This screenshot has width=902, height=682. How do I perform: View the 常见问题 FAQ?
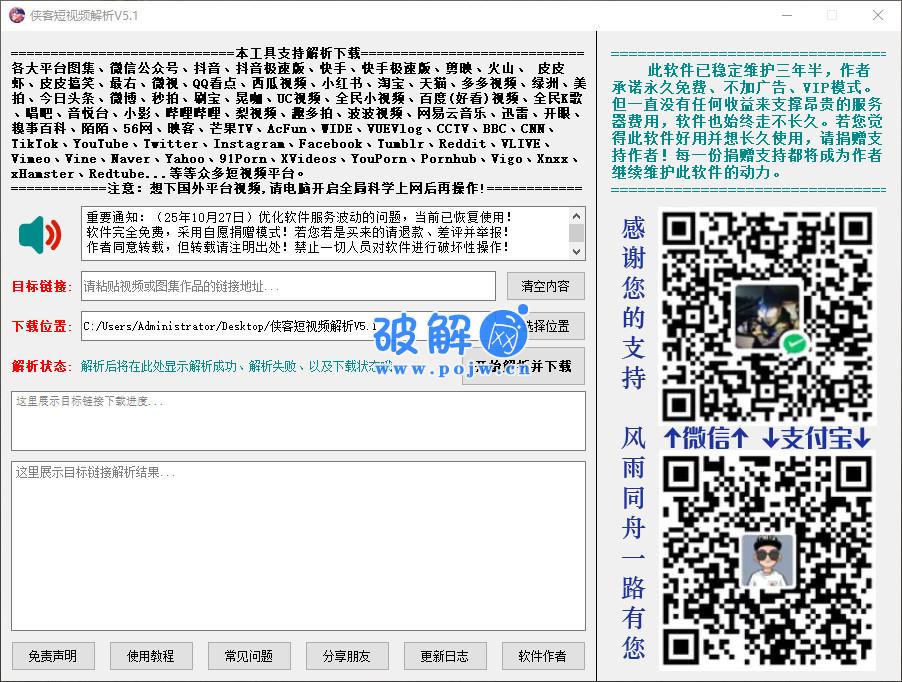pyautogui.click(x=249, y=656)
